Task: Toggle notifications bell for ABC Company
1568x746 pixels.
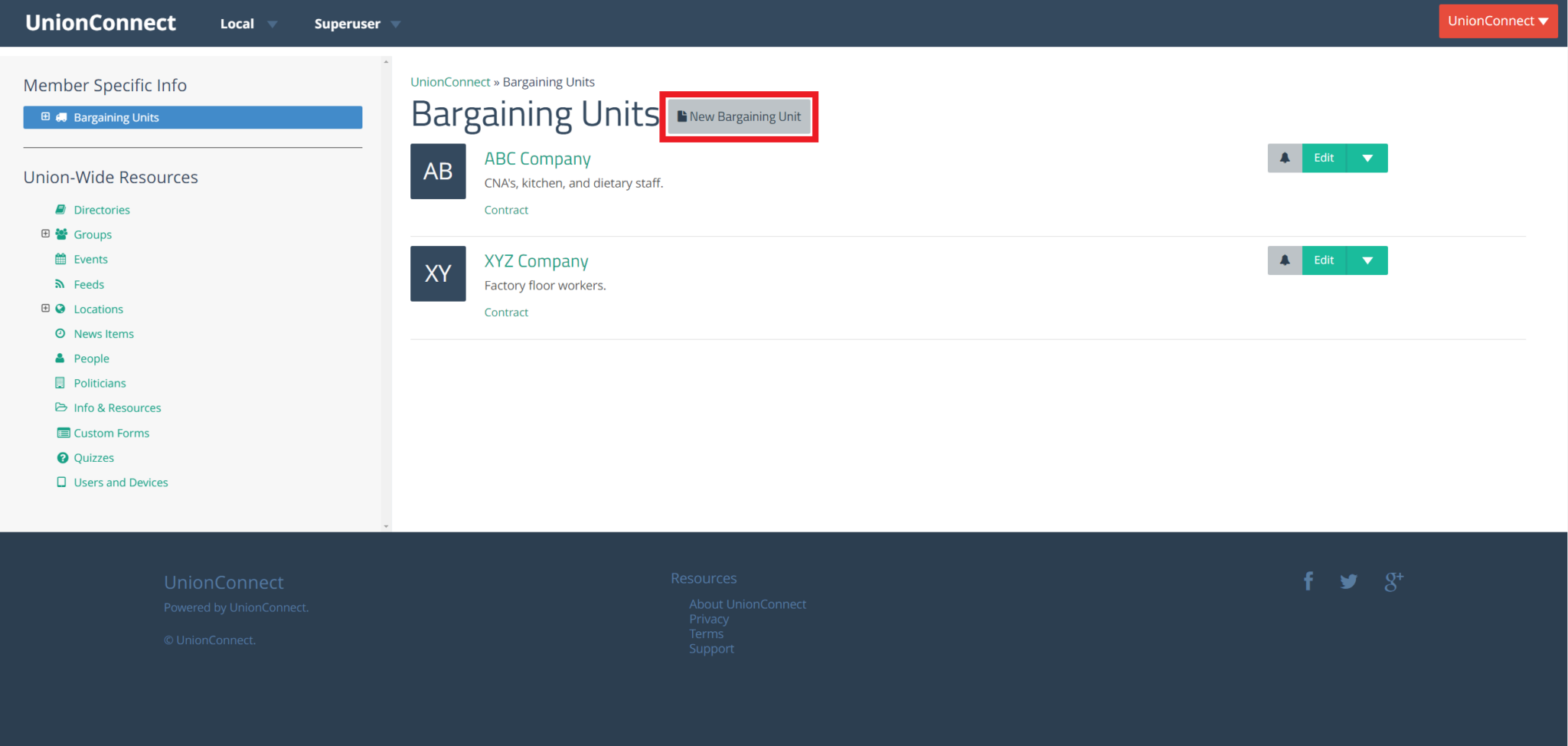Action: [1285, 158]
